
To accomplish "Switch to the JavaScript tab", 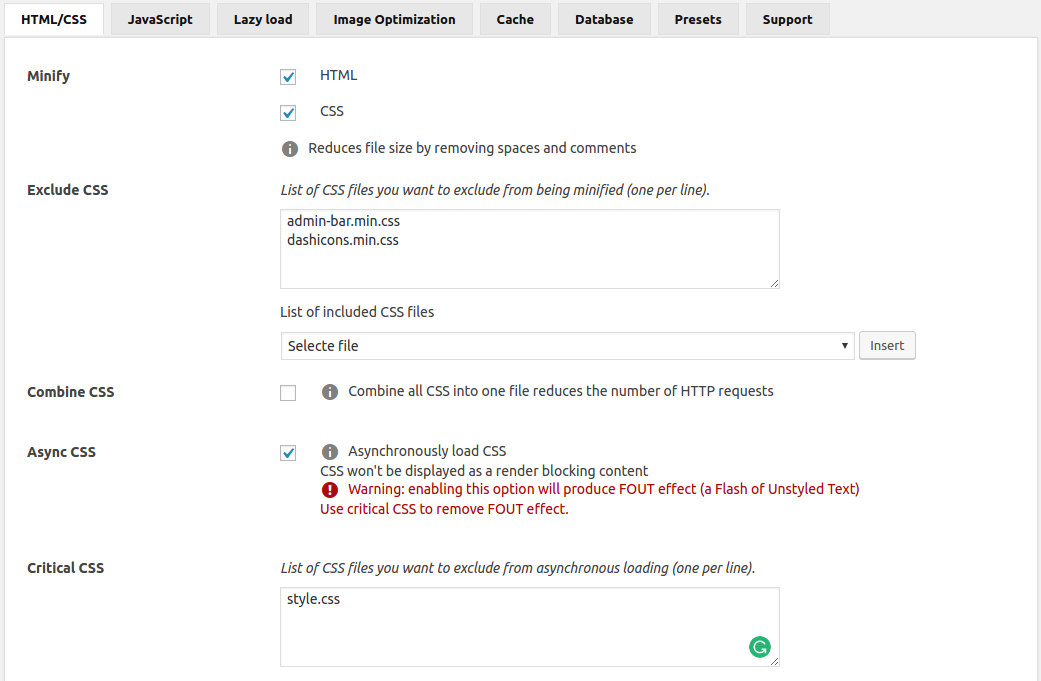I will pyautogui.click(x=160, y=19).
